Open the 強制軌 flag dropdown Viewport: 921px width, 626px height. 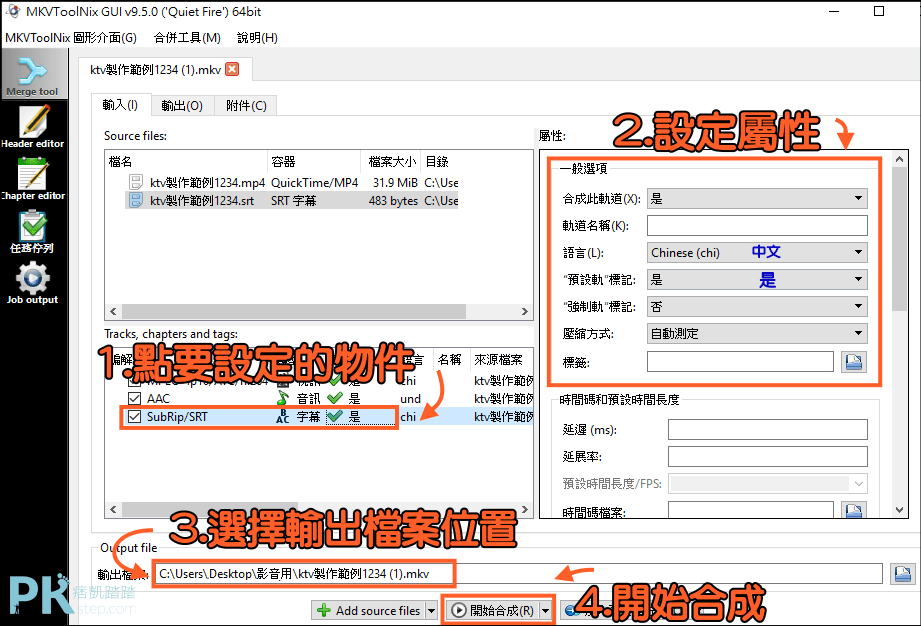(757, 307)
